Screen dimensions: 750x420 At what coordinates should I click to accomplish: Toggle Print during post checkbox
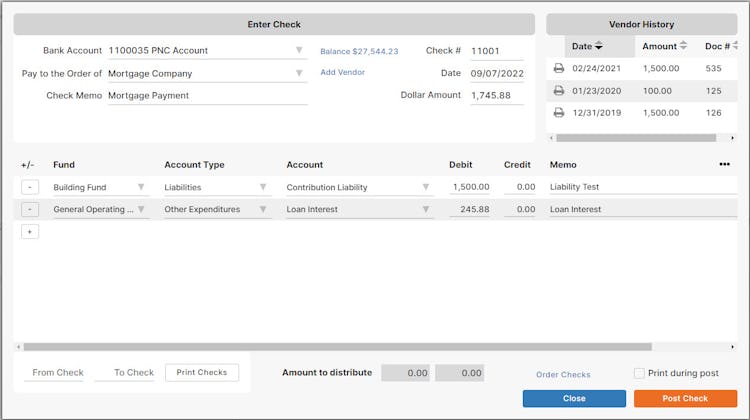(x=639, y=373)
